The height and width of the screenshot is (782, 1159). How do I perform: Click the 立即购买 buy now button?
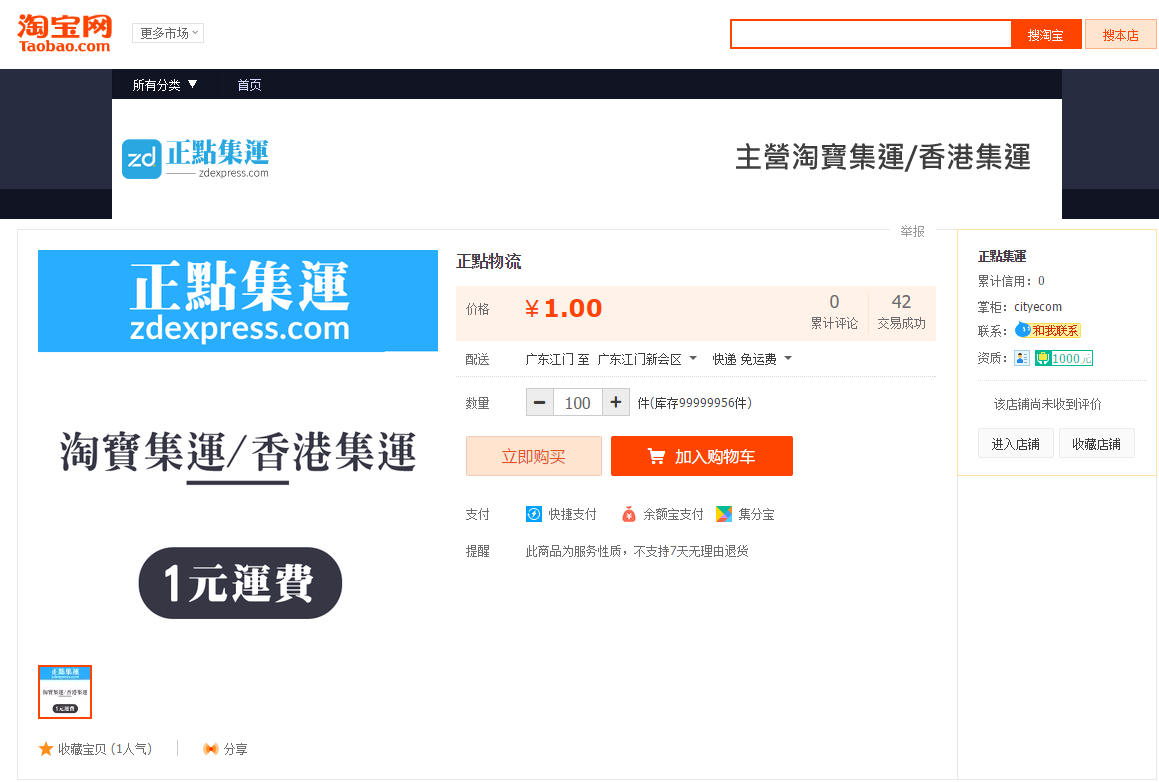click(534, 456)
